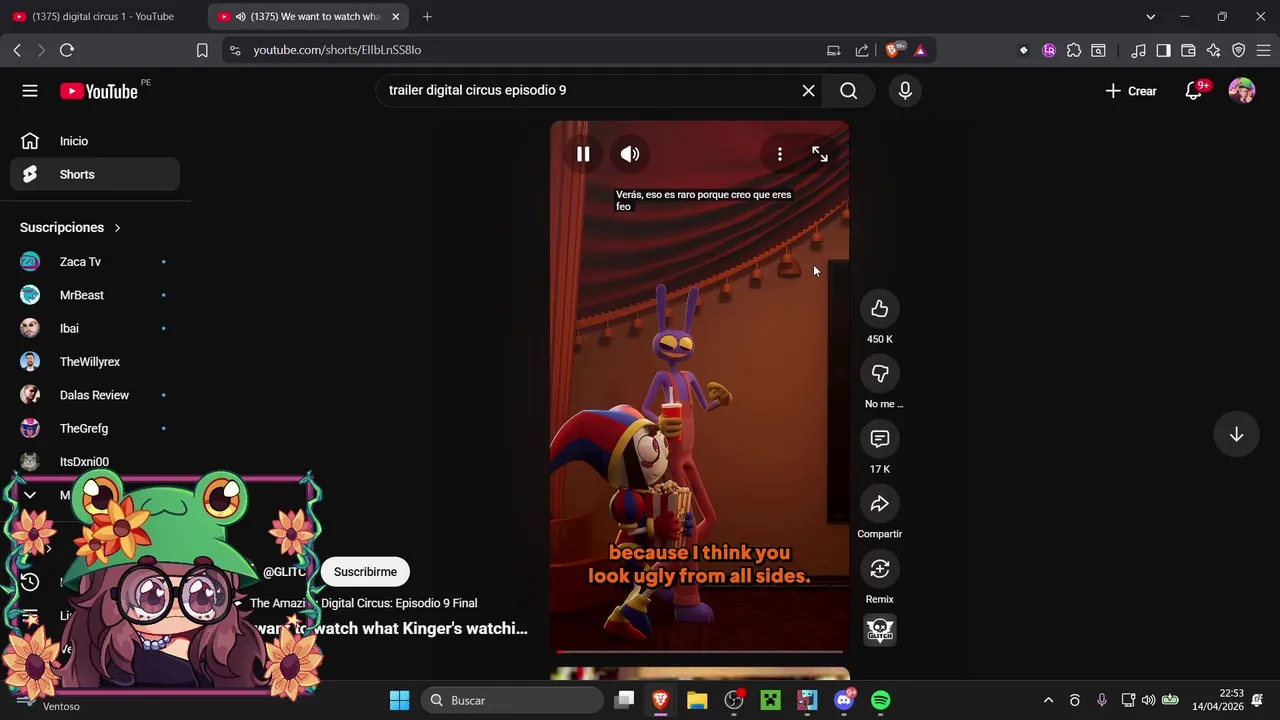Open the Ibai channel
Image resolution: width=1280 pixels, height=720 pixels.
[95, 328]
